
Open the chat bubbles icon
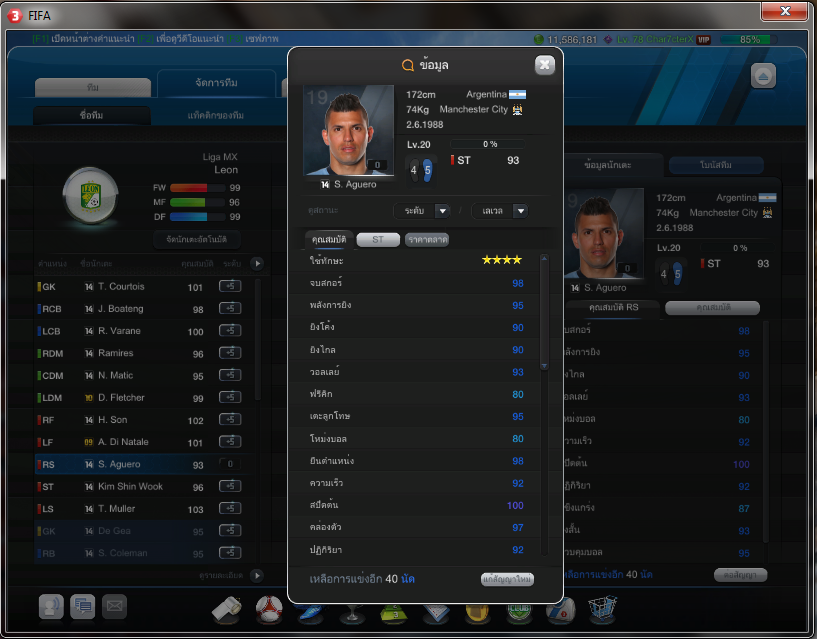click(83, 607)
